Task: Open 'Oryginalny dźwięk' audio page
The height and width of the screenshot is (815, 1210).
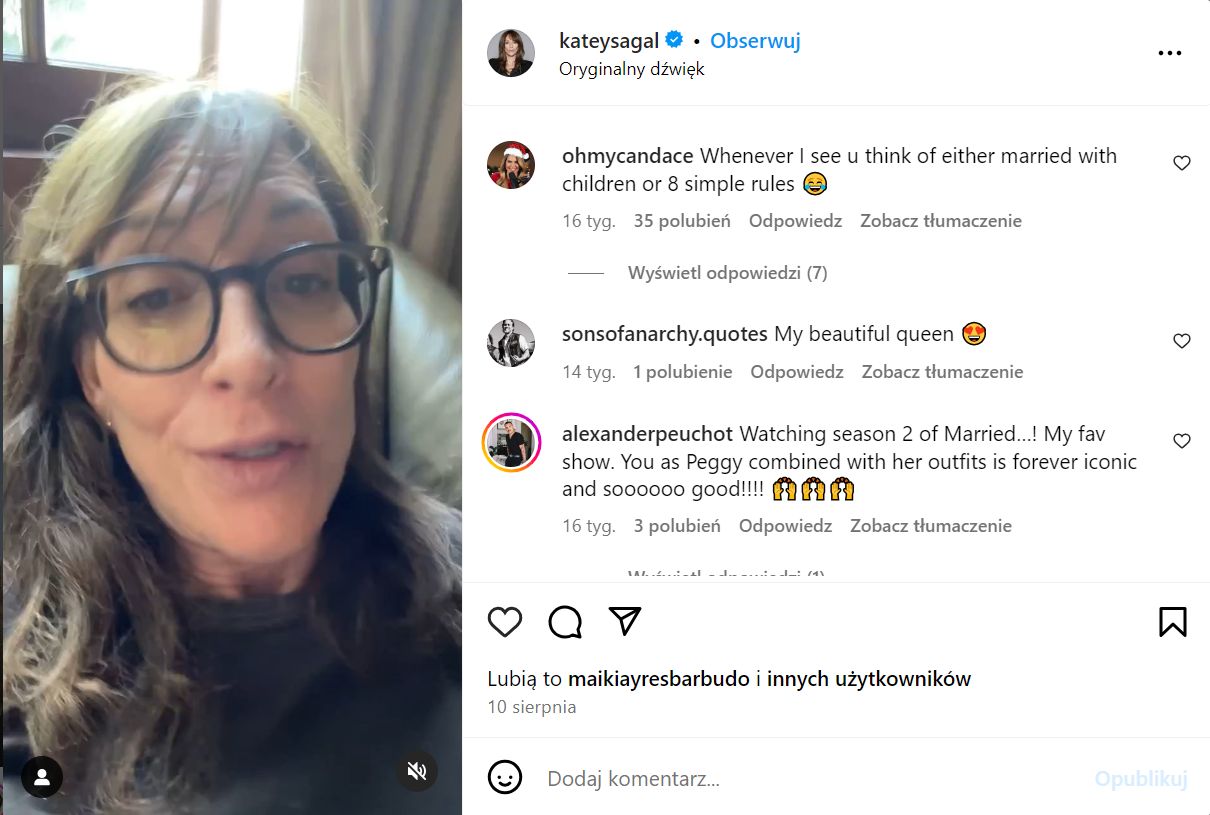Action: 631,69
